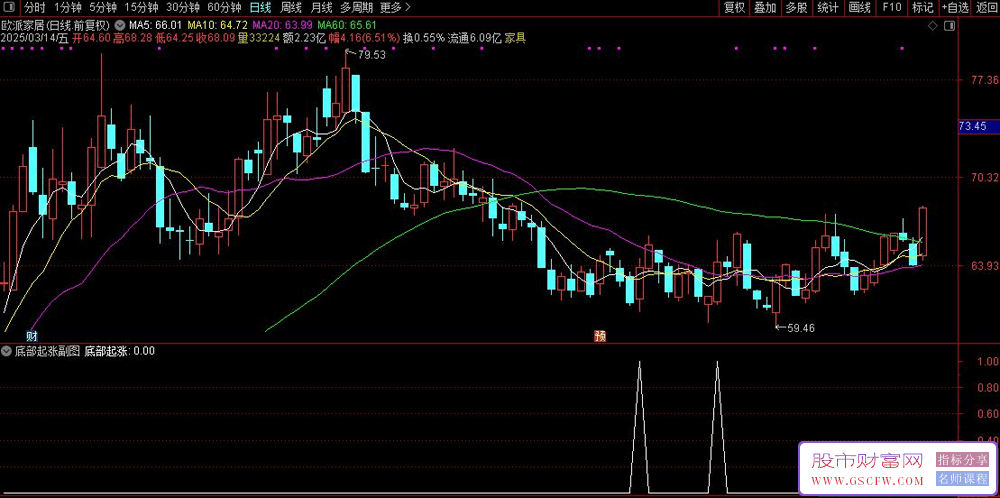Viewport: 1000px width, 498px height.
Task: Select the 30分钟 period
Action: pos(182,8)
